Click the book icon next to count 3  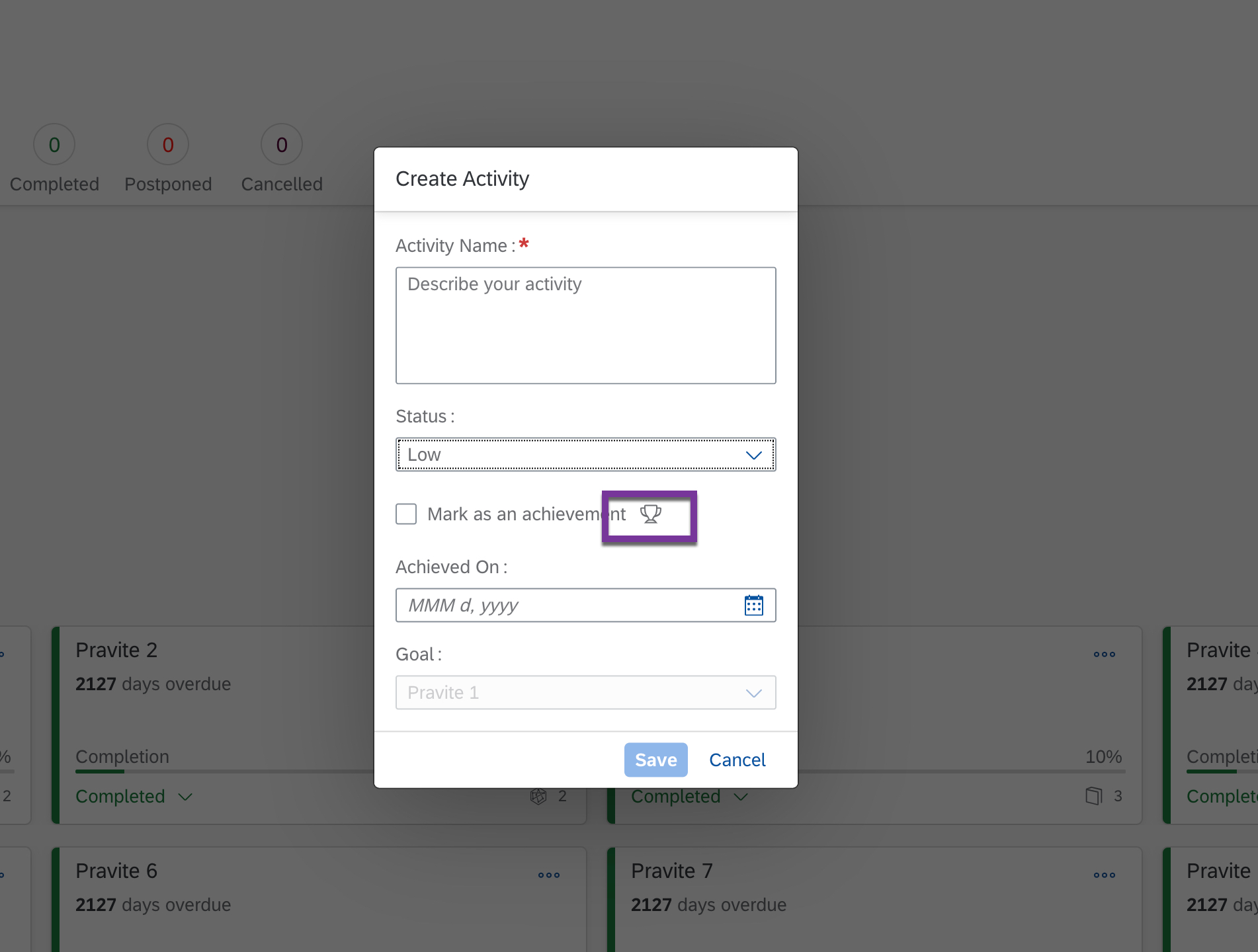(x=1093, y=796)
